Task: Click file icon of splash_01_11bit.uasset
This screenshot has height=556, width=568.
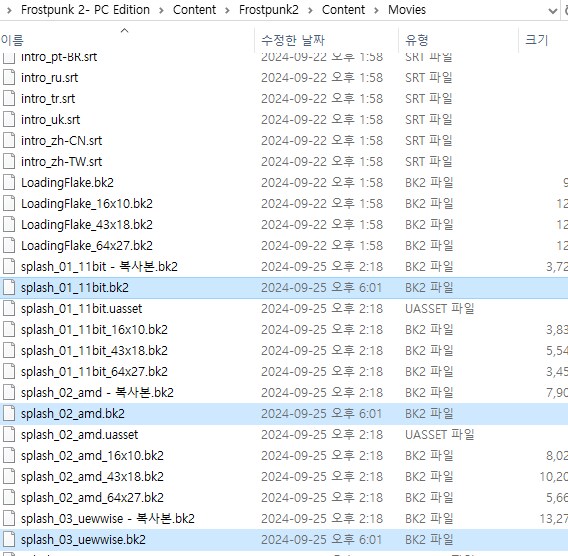Action: [x=9, y=309]
